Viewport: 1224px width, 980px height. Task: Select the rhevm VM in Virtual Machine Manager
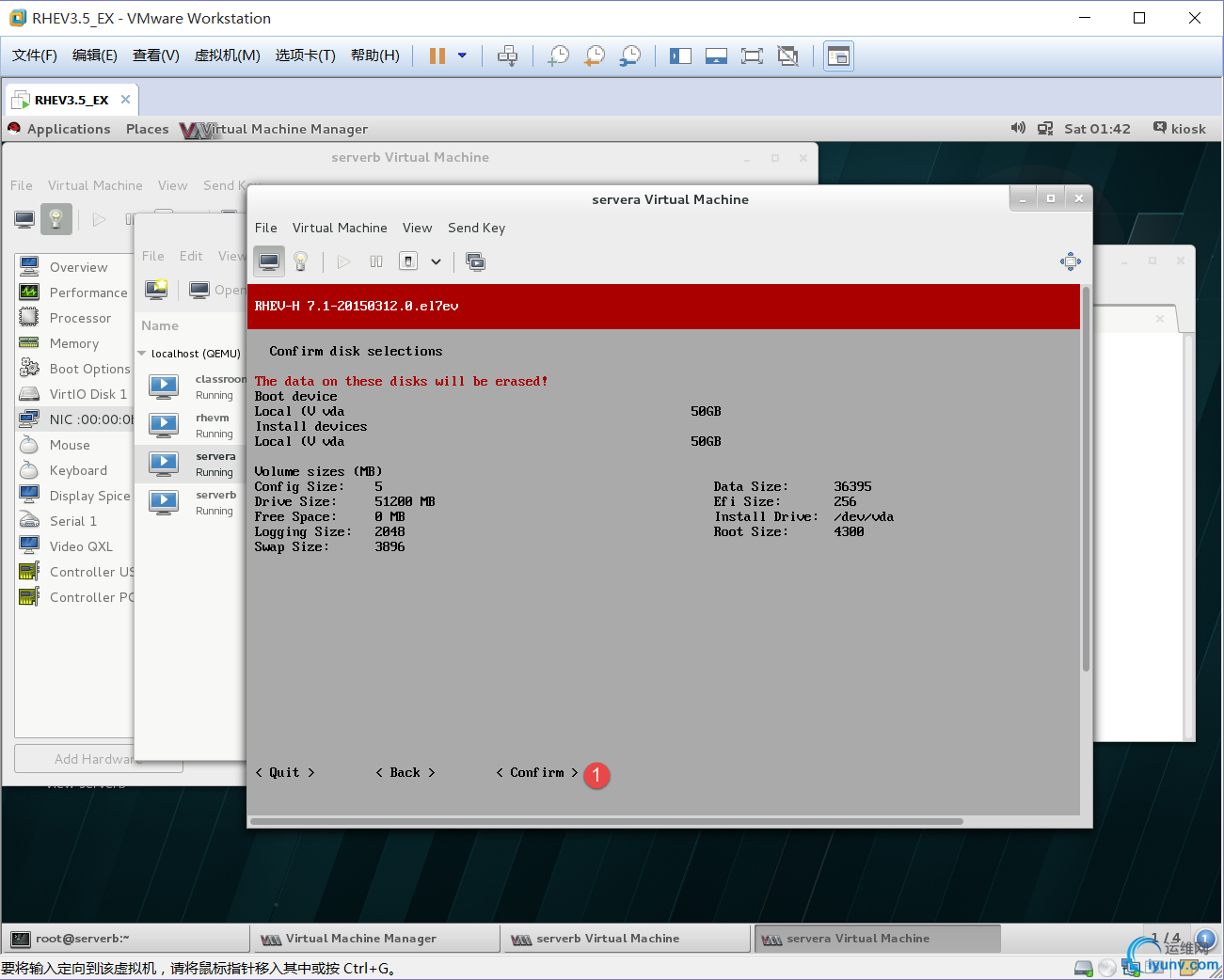[x=192, y=425]
